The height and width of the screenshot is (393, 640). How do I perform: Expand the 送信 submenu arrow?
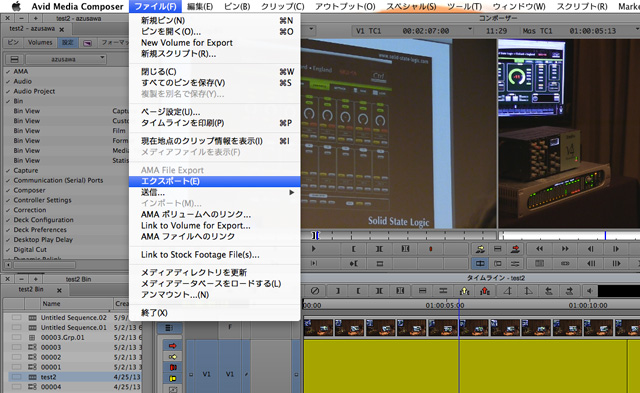pos(291,192)
